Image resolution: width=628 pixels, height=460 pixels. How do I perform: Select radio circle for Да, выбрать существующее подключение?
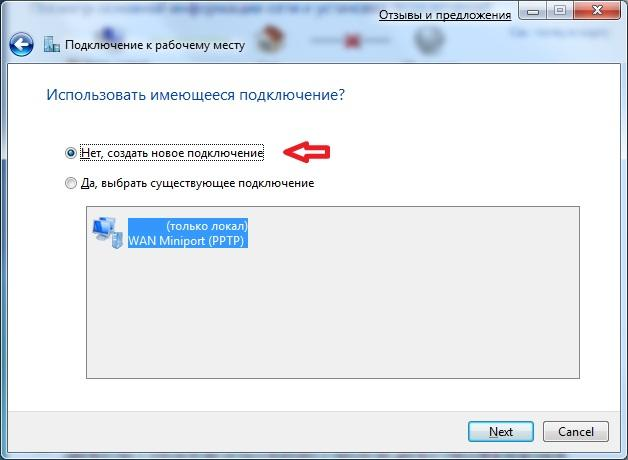coord(71,183)
